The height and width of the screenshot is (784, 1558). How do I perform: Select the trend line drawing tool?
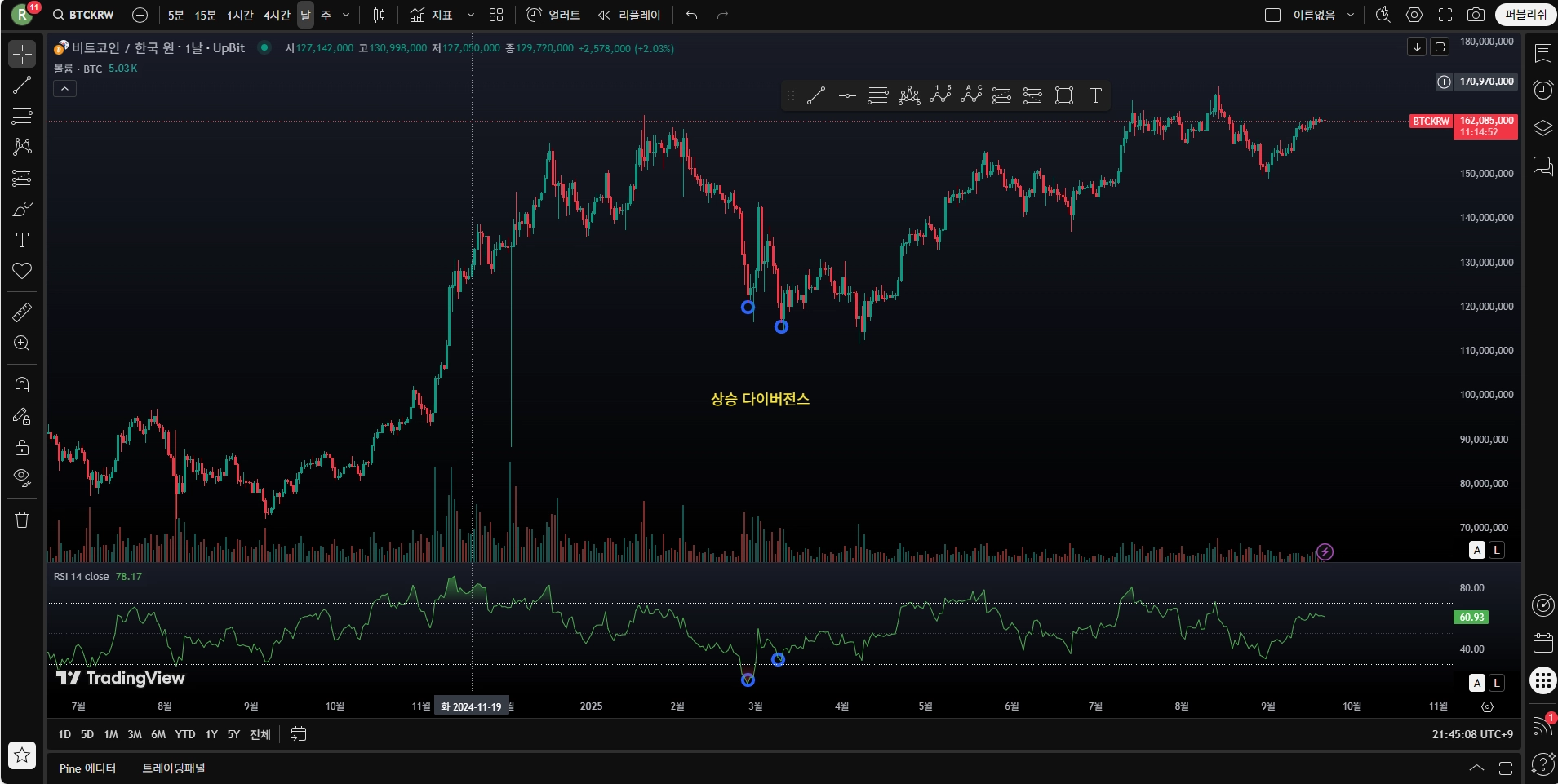22,85
